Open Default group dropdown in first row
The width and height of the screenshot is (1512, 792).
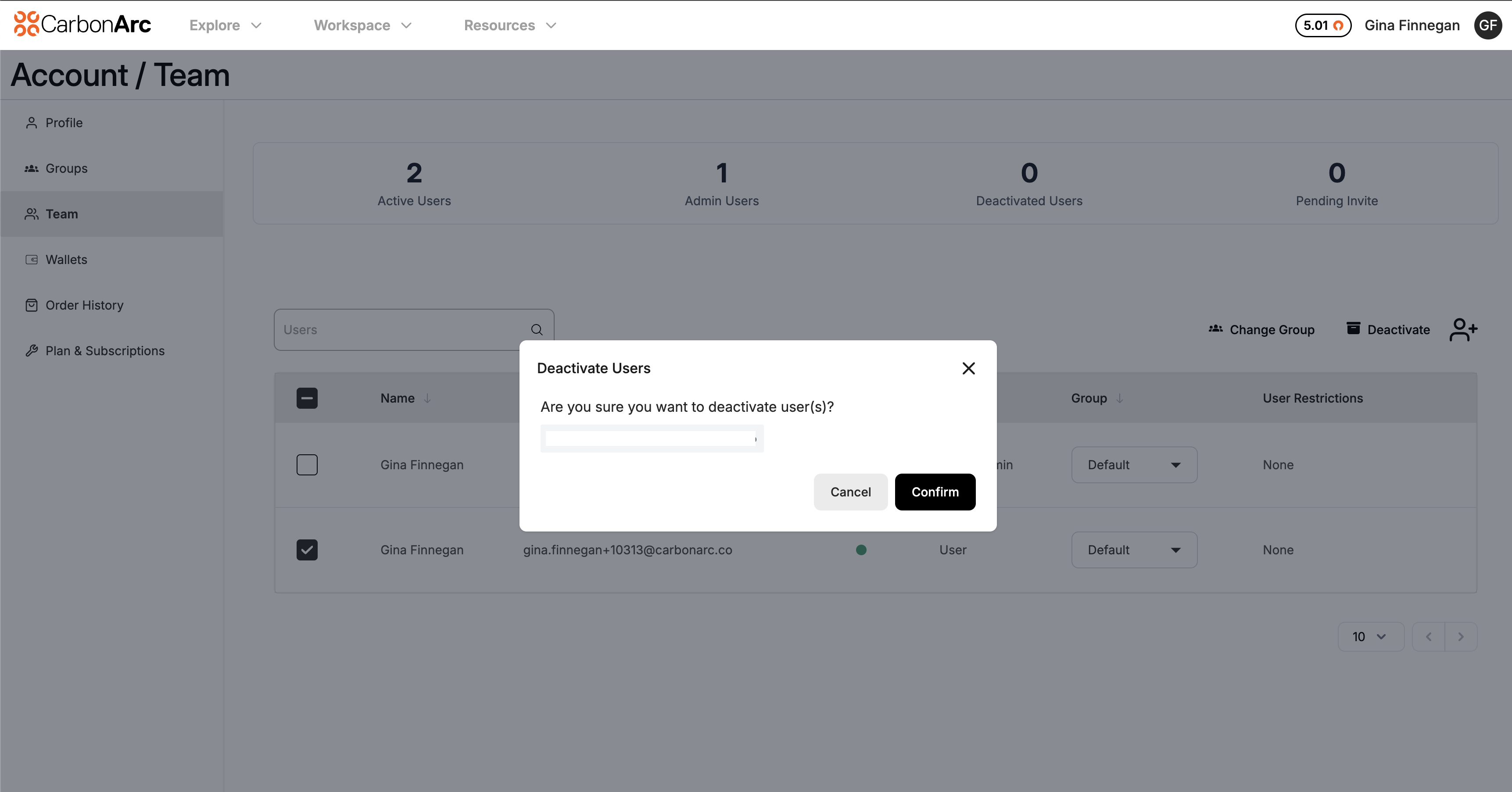[x=1133, y=465]
